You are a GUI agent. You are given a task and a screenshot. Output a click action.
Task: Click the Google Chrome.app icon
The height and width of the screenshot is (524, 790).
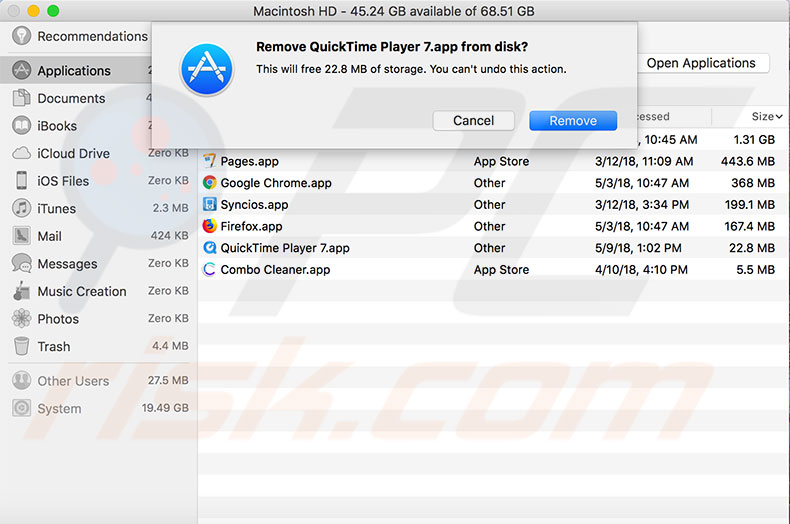(x=209, y=182)
